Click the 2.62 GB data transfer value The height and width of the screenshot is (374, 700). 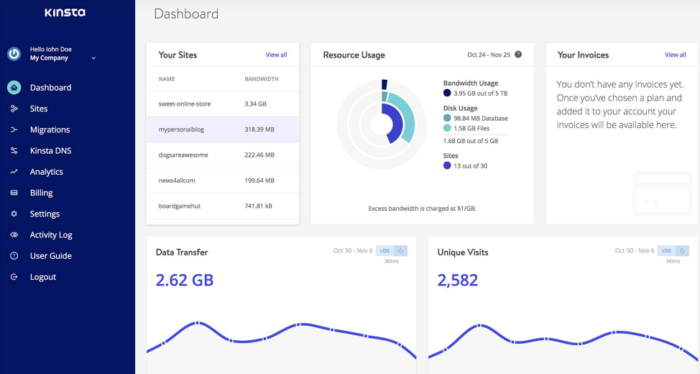(x=184, y=280)
